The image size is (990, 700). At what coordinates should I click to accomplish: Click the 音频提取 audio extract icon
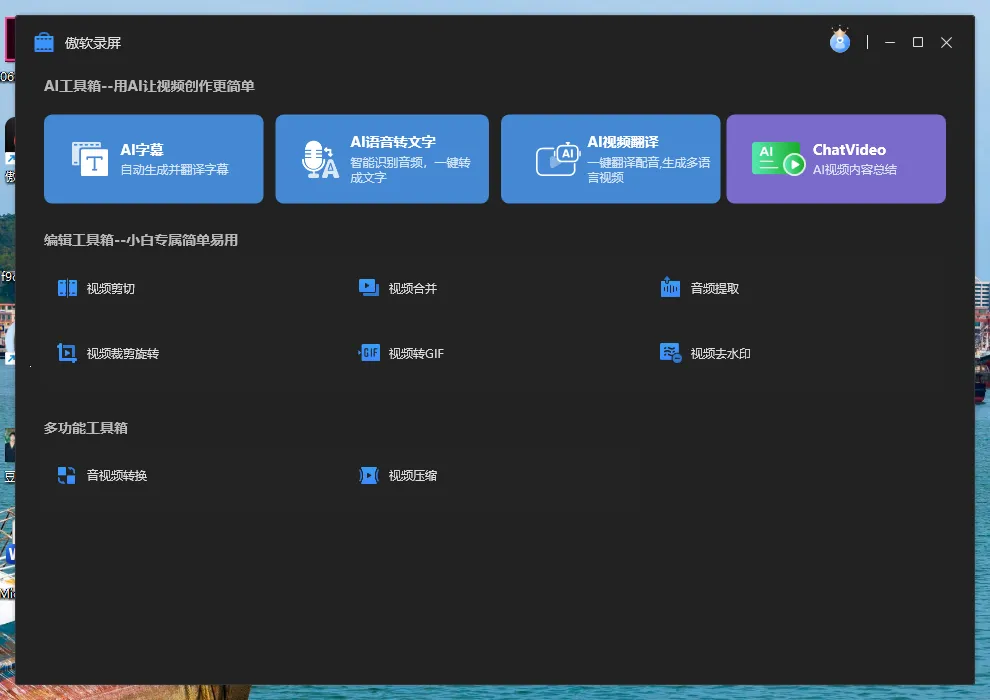[670, 287]
